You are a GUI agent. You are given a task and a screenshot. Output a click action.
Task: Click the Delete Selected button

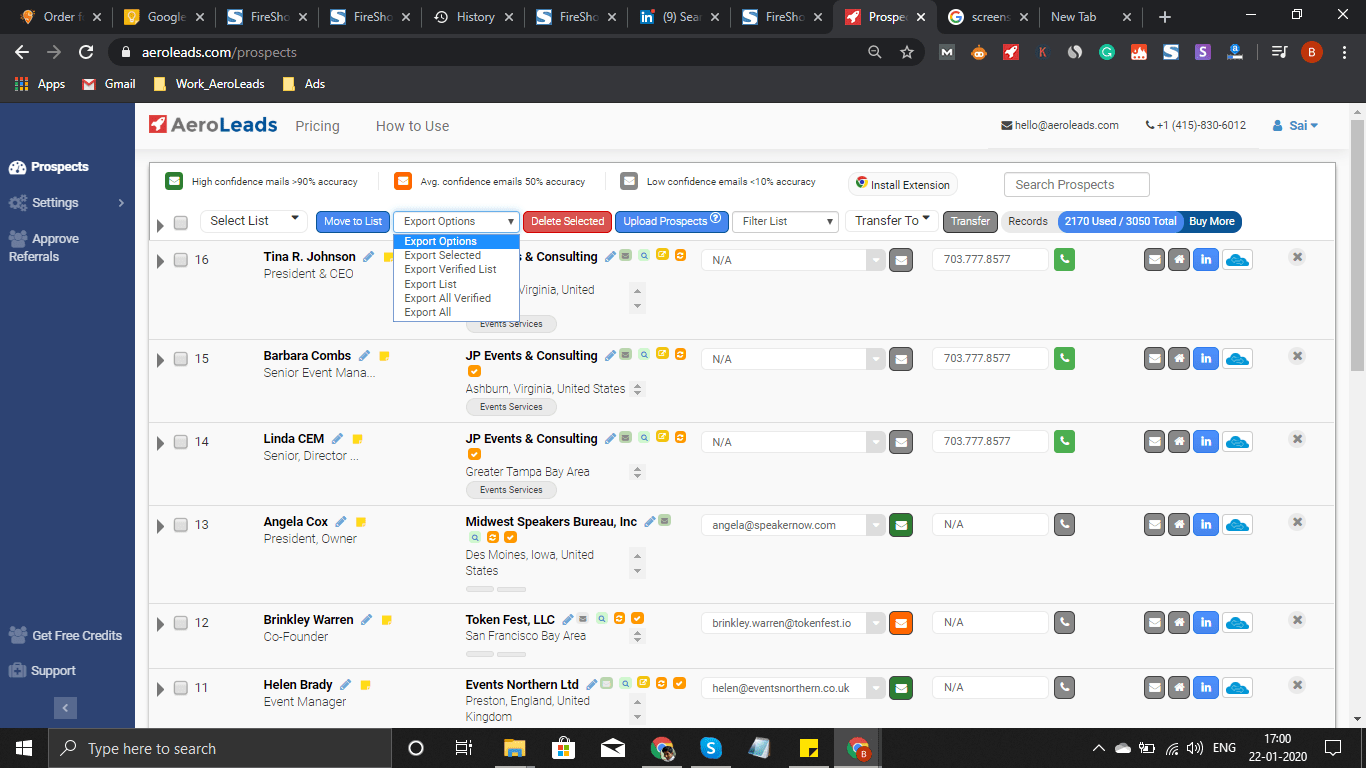[x=567, y=221]
